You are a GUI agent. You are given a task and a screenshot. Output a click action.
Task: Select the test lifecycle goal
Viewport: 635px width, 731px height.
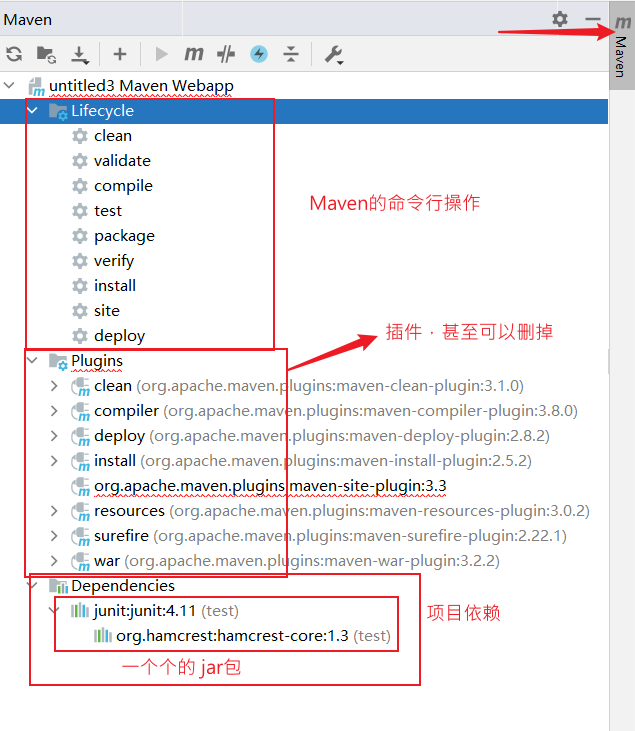point(108,211)
